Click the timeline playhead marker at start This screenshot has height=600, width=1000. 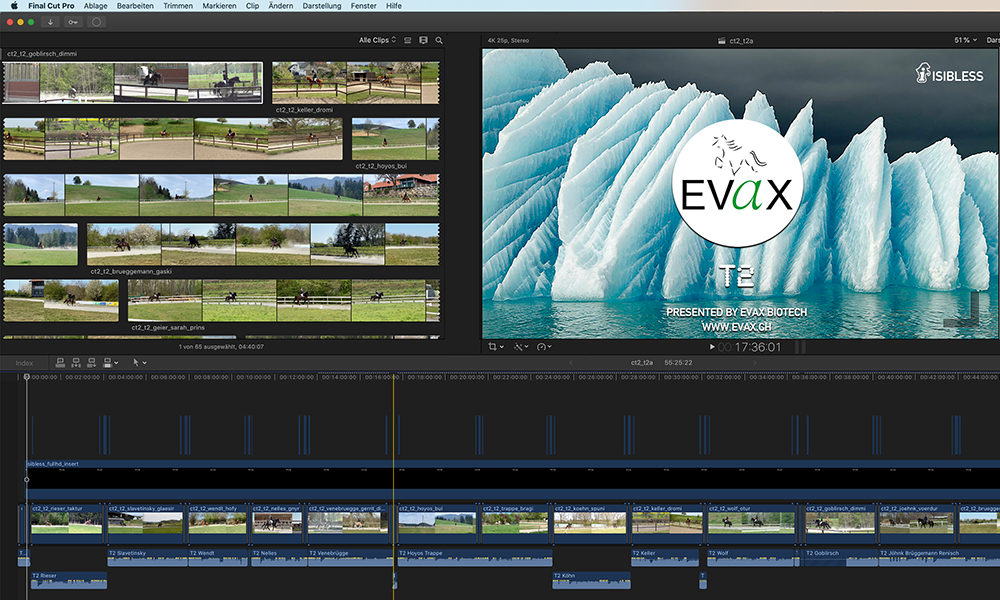(x=27, y=377)
